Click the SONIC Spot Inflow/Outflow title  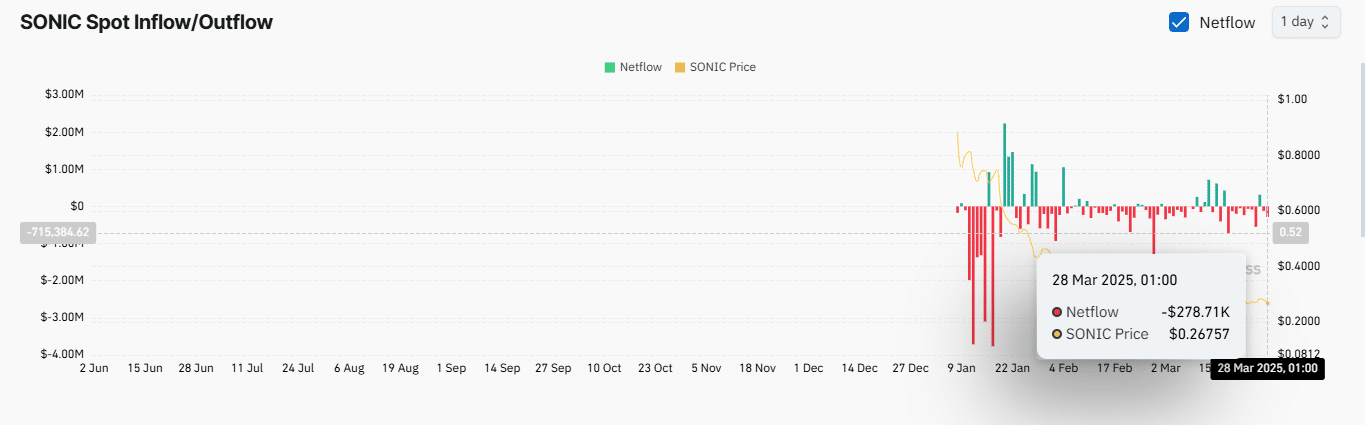tap(146, 22)
